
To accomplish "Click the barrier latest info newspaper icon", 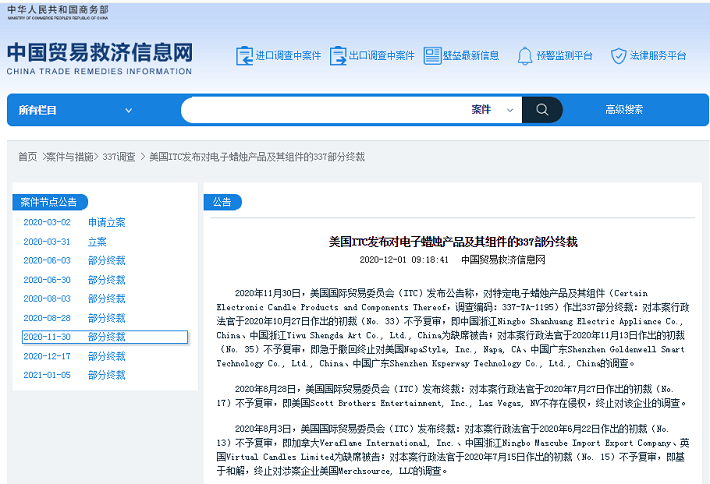I will pyautogui.click(x=432, y=56).
